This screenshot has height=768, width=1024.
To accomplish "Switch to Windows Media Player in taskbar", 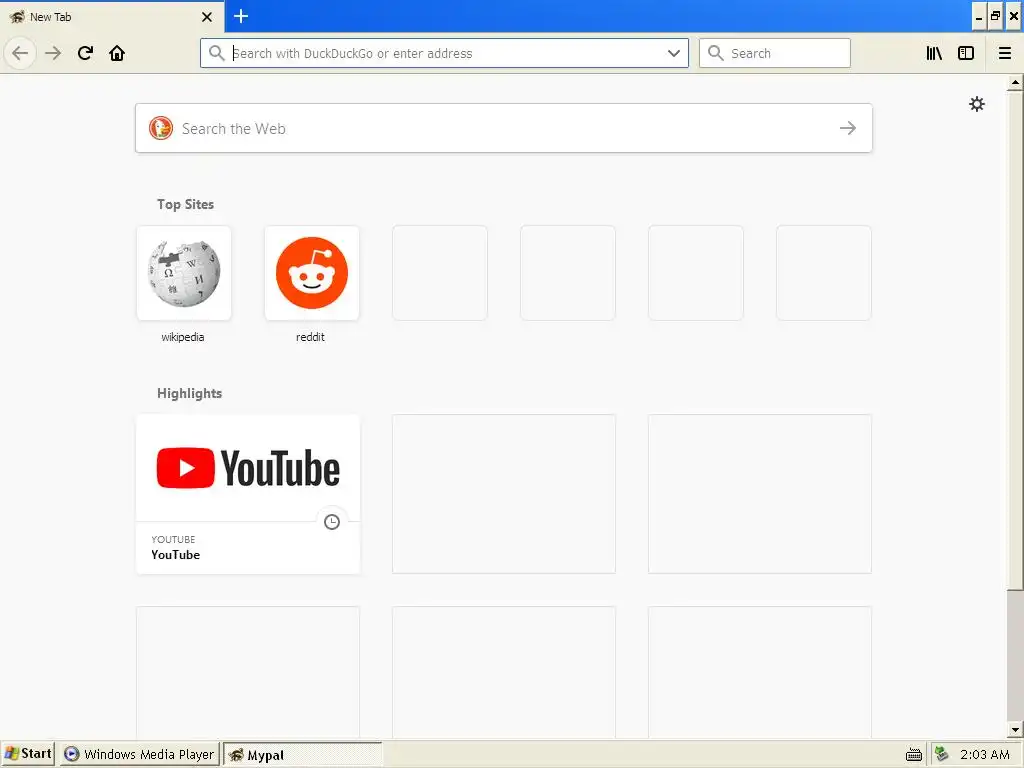I will (140, 754).
